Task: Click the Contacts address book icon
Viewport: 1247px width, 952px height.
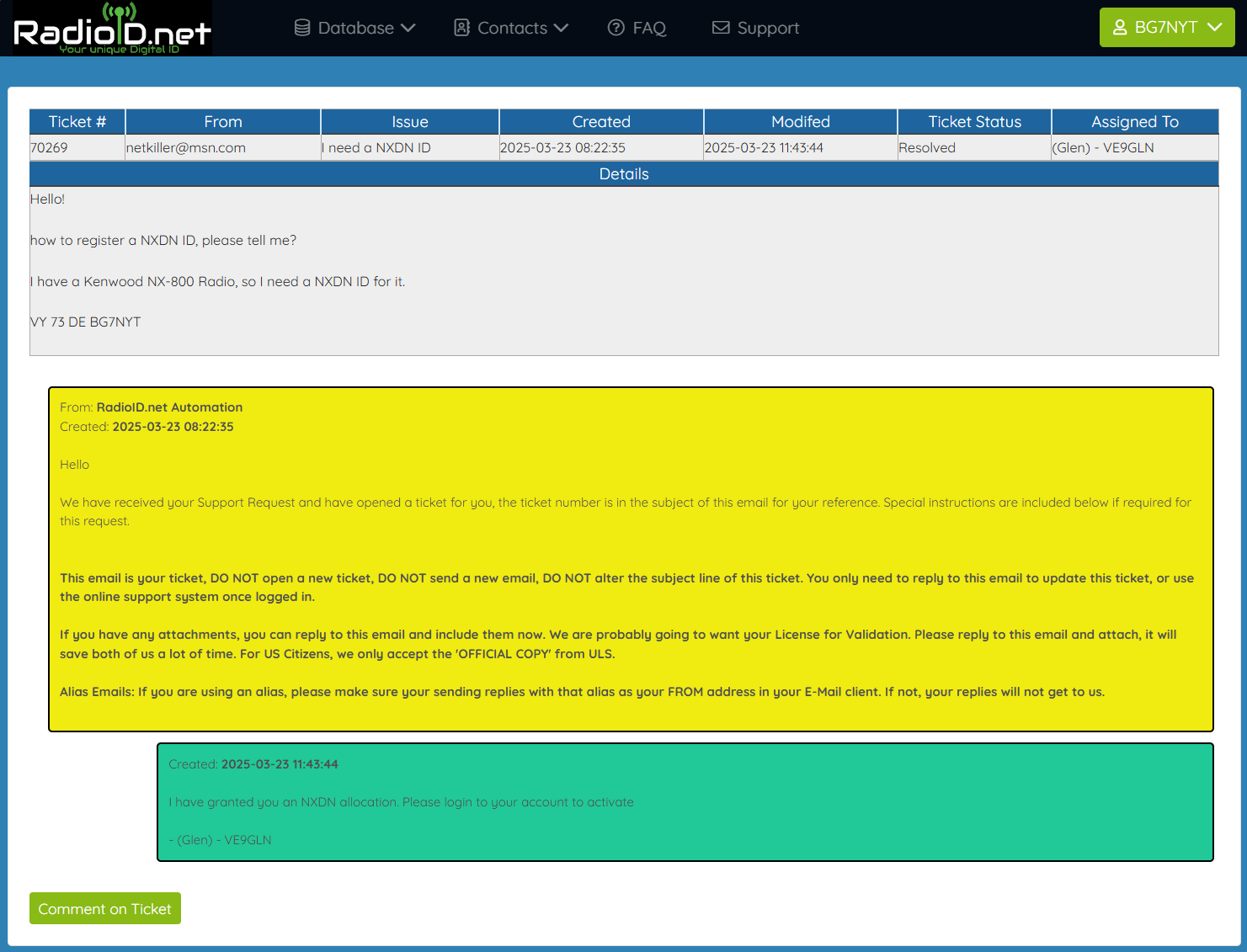Action: pos(461,28)
